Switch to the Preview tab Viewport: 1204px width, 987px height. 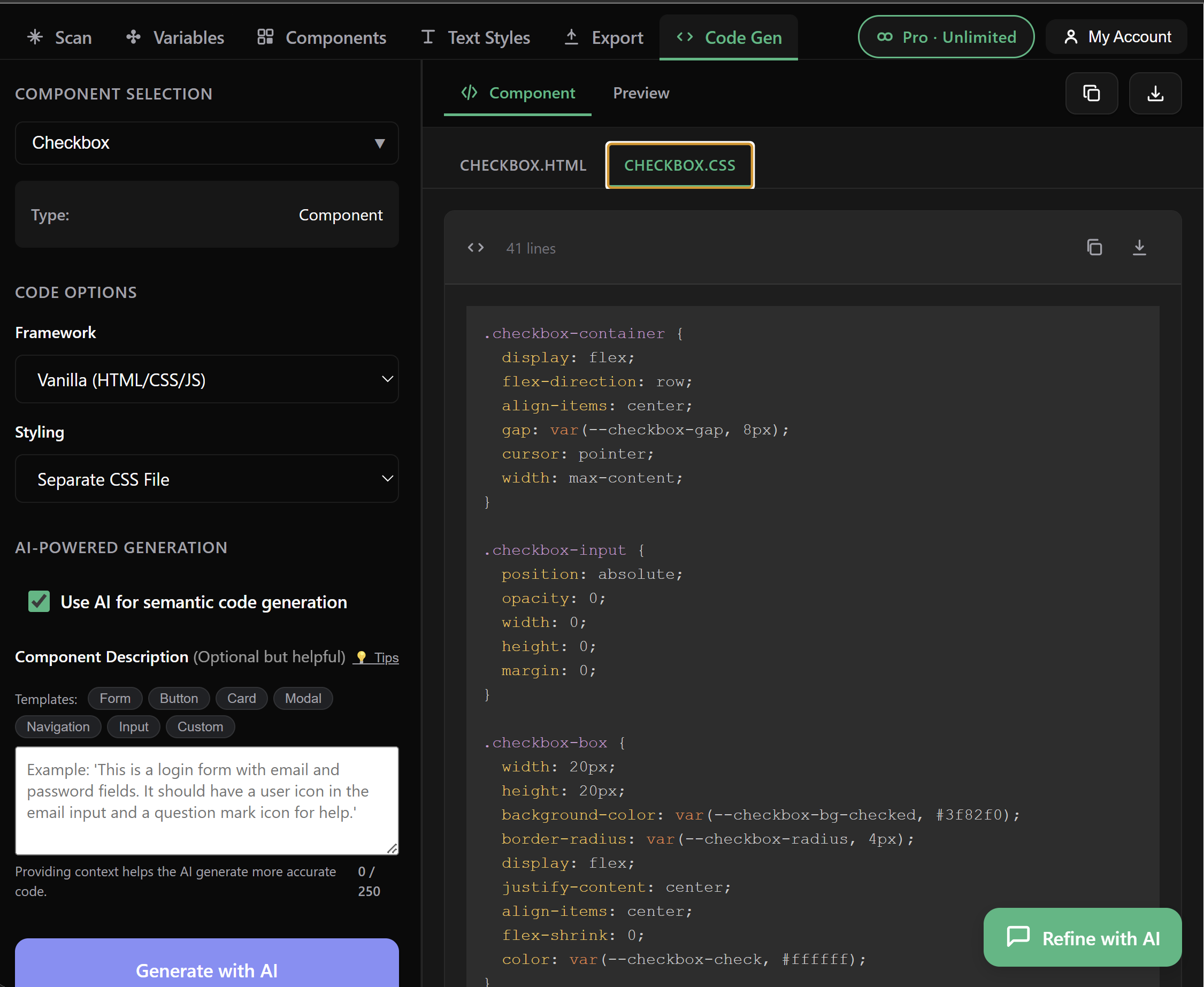pyautogui.click(x=641, y=93)
